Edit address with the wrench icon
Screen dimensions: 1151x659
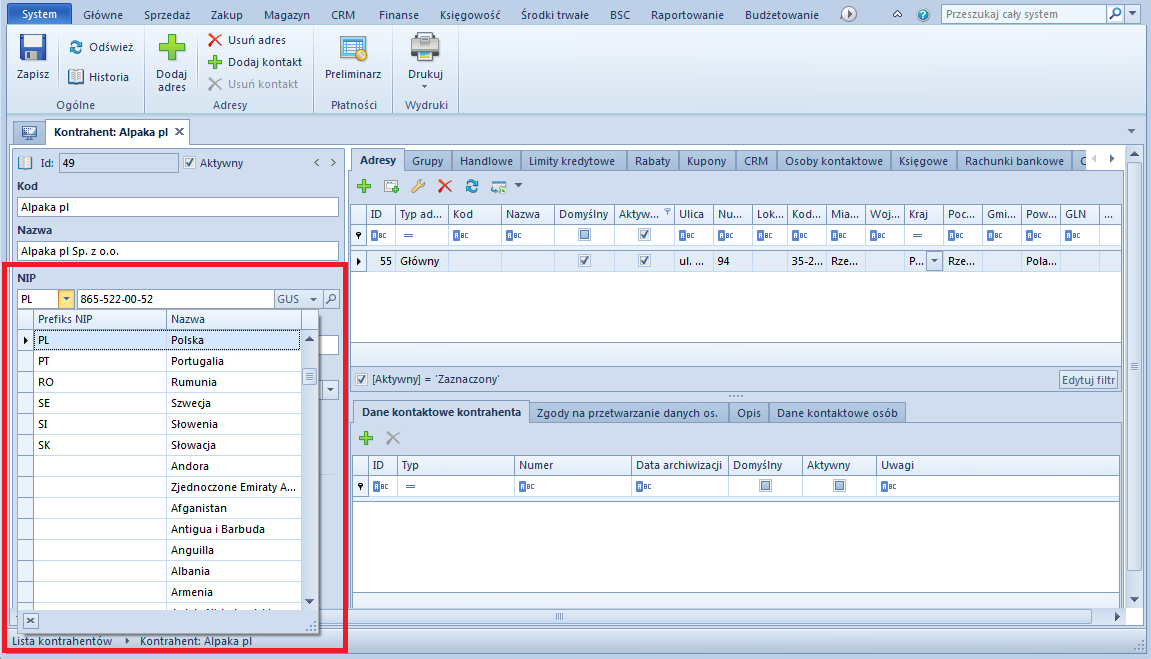click(x=418, y=186)
